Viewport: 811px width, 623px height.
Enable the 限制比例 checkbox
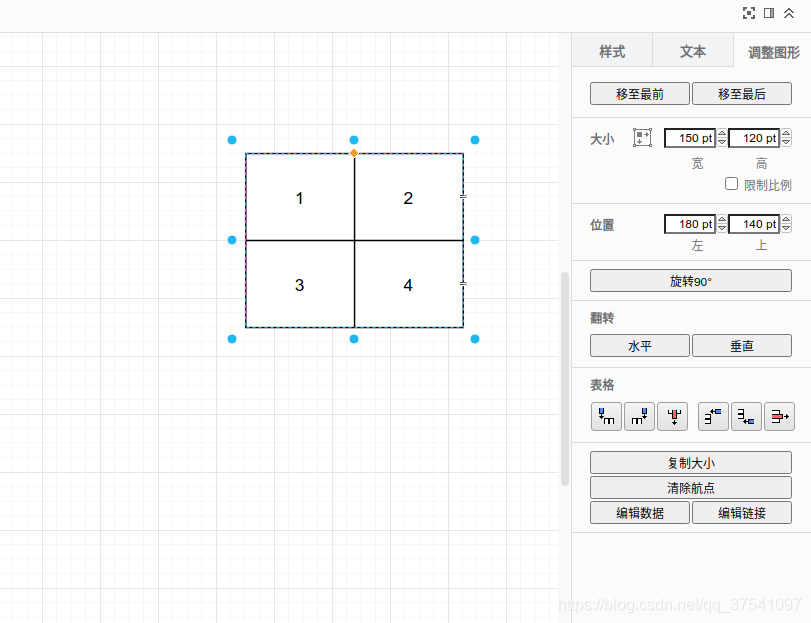coord(731,184)
